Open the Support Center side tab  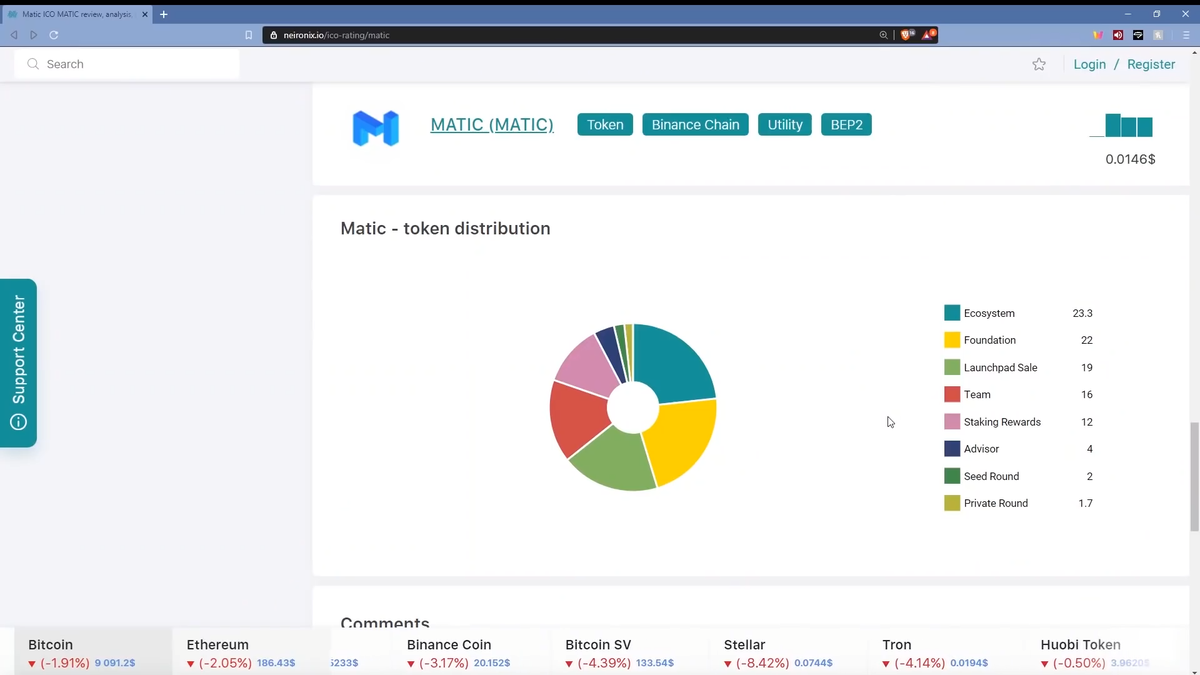pyautogui.click(x=18, y=362)
